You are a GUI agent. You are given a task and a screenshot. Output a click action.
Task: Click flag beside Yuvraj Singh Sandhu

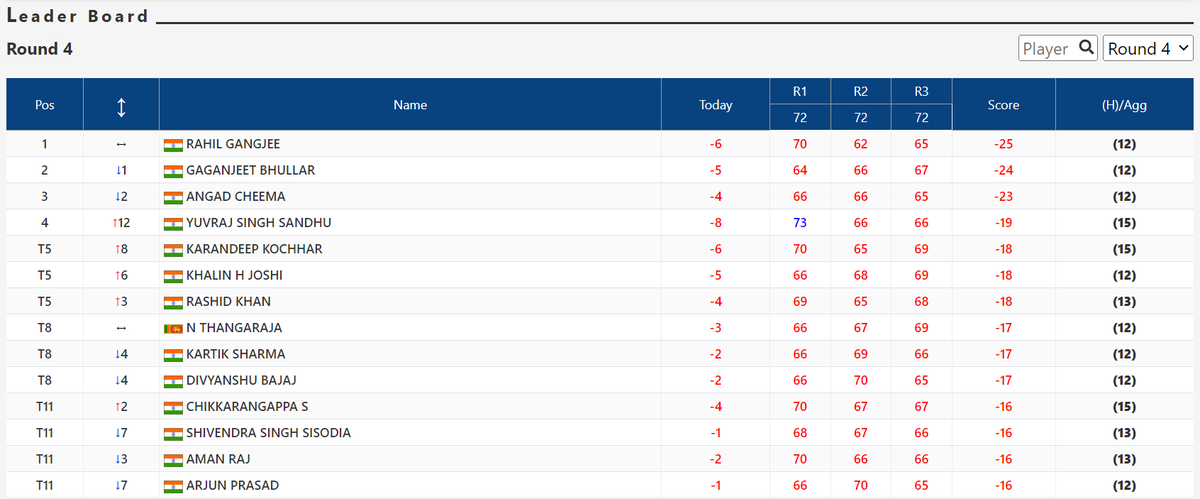[x=173, y=223]
